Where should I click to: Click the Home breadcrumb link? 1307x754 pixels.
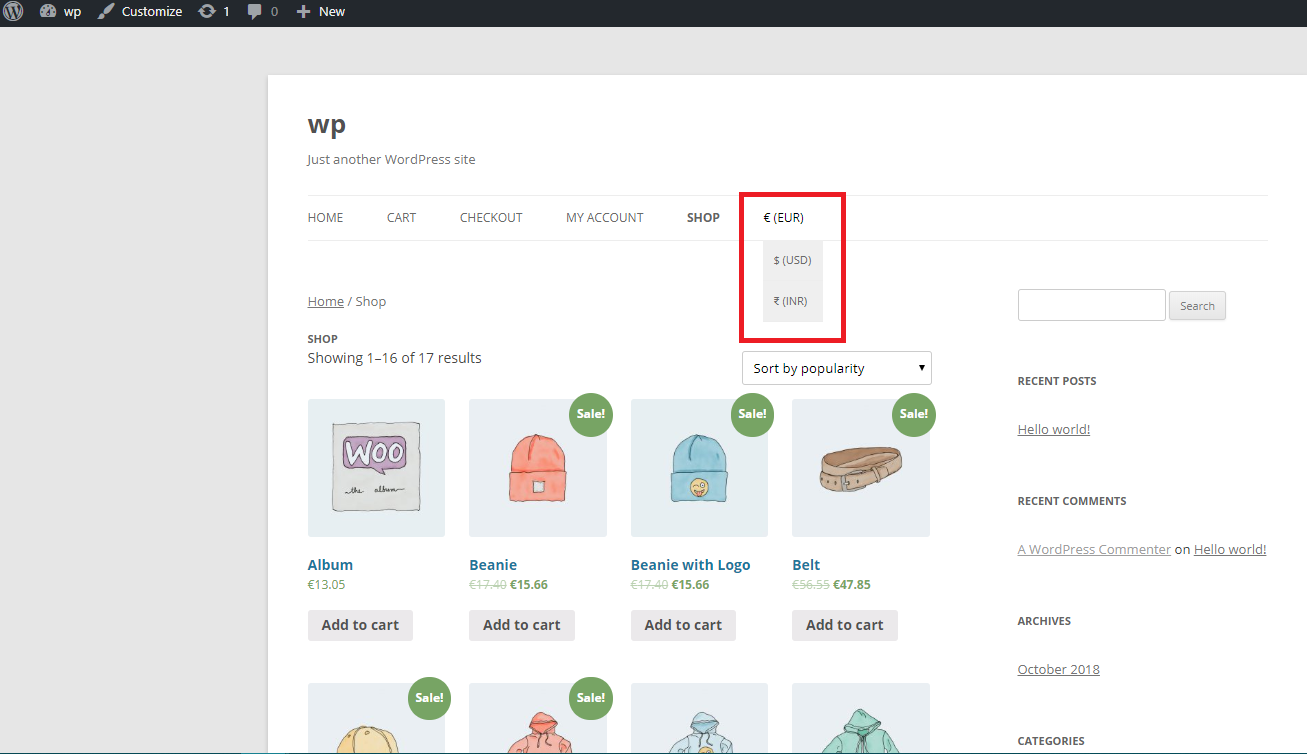click(325, 301)
